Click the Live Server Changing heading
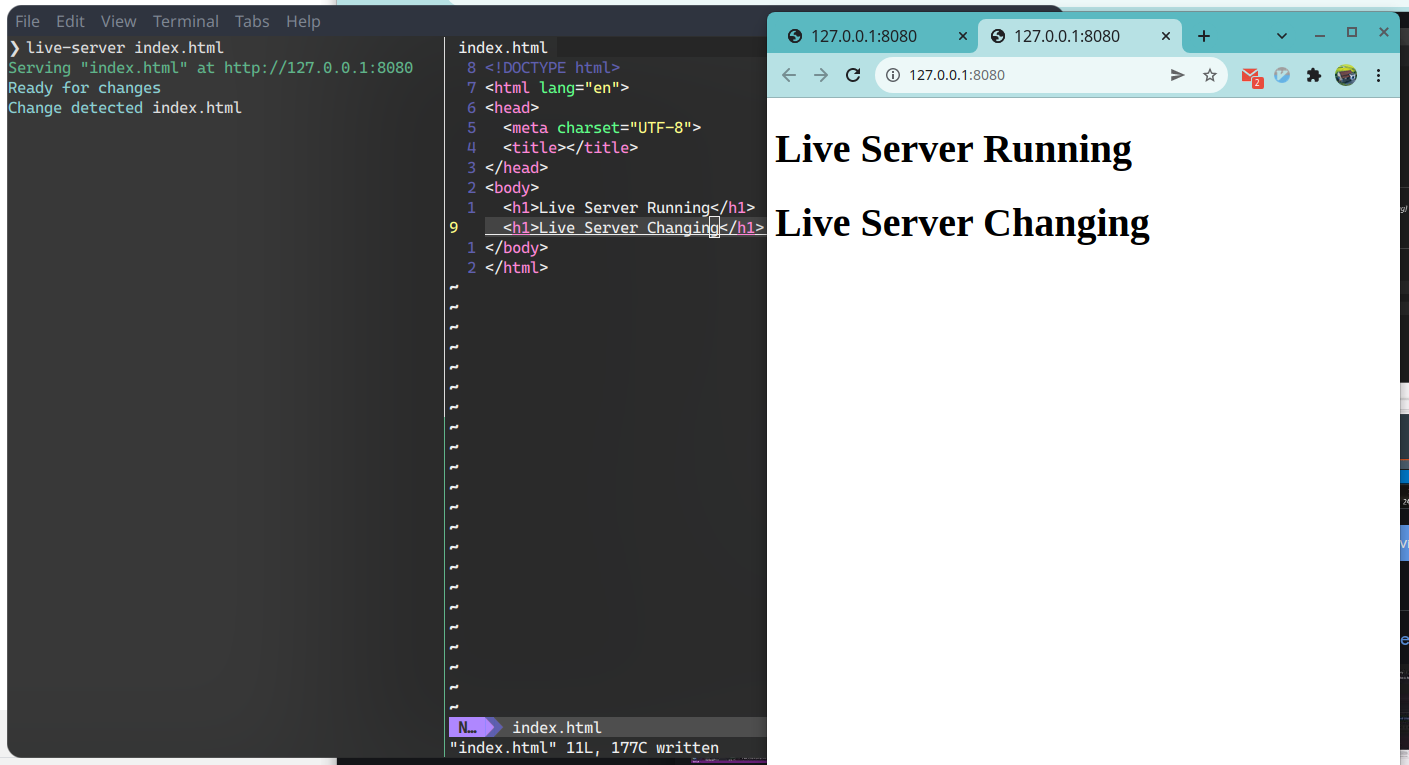 click(962, 222)
